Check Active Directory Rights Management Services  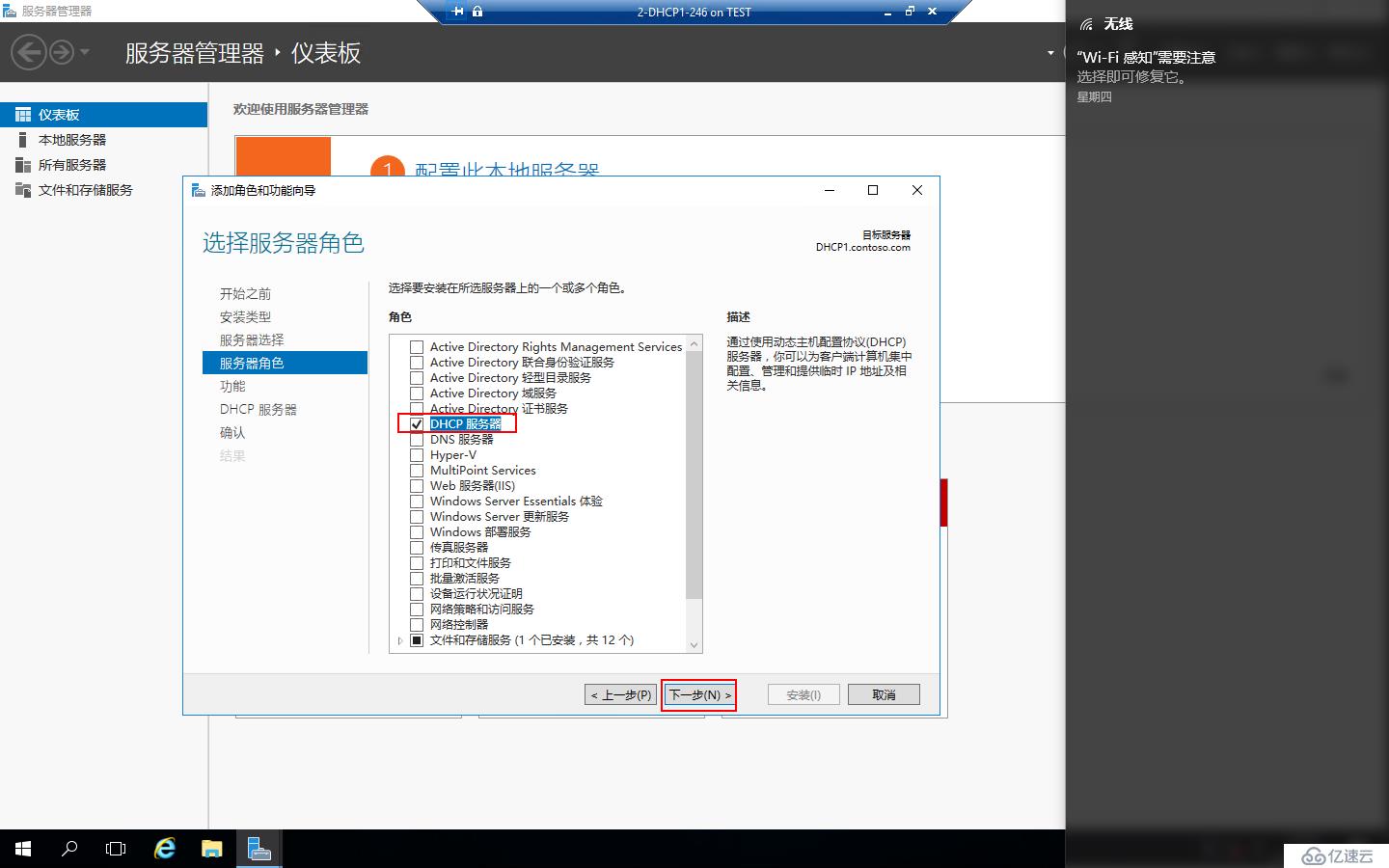(x=417, y=347)
